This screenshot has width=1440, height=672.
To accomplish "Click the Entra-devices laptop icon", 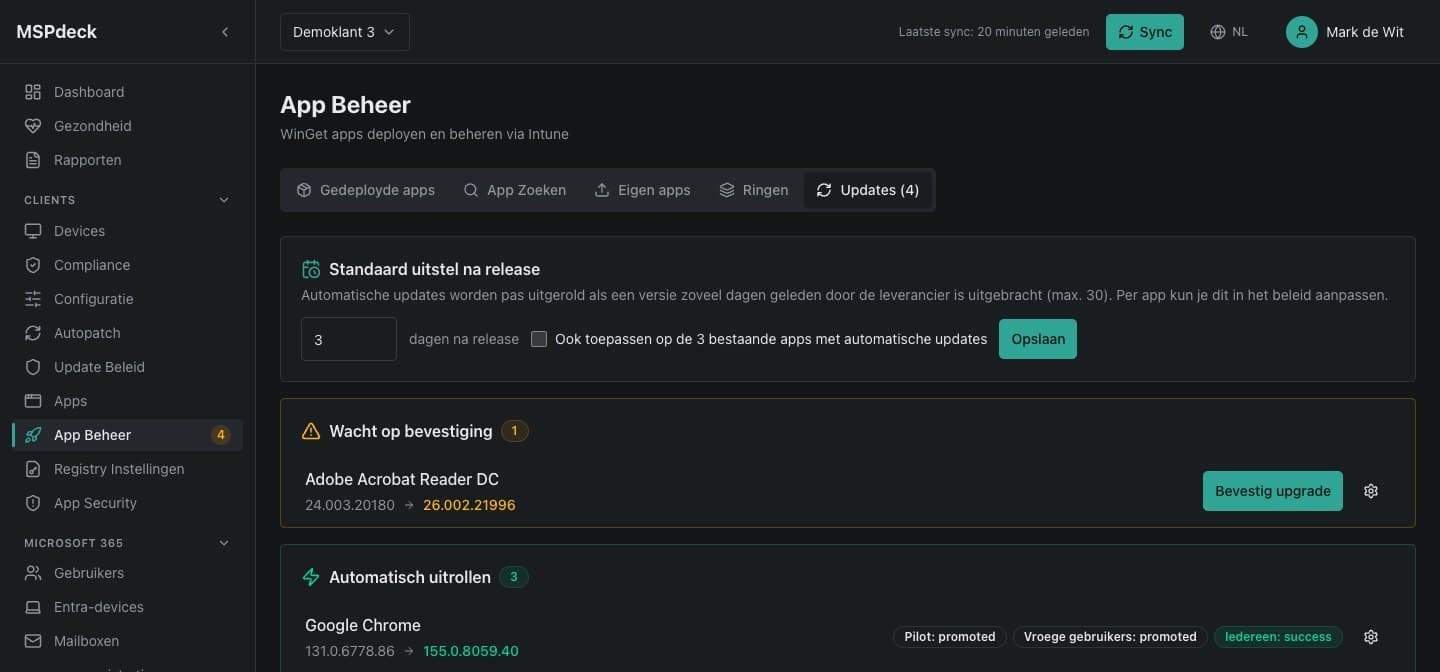I will [x=33, y=607].
